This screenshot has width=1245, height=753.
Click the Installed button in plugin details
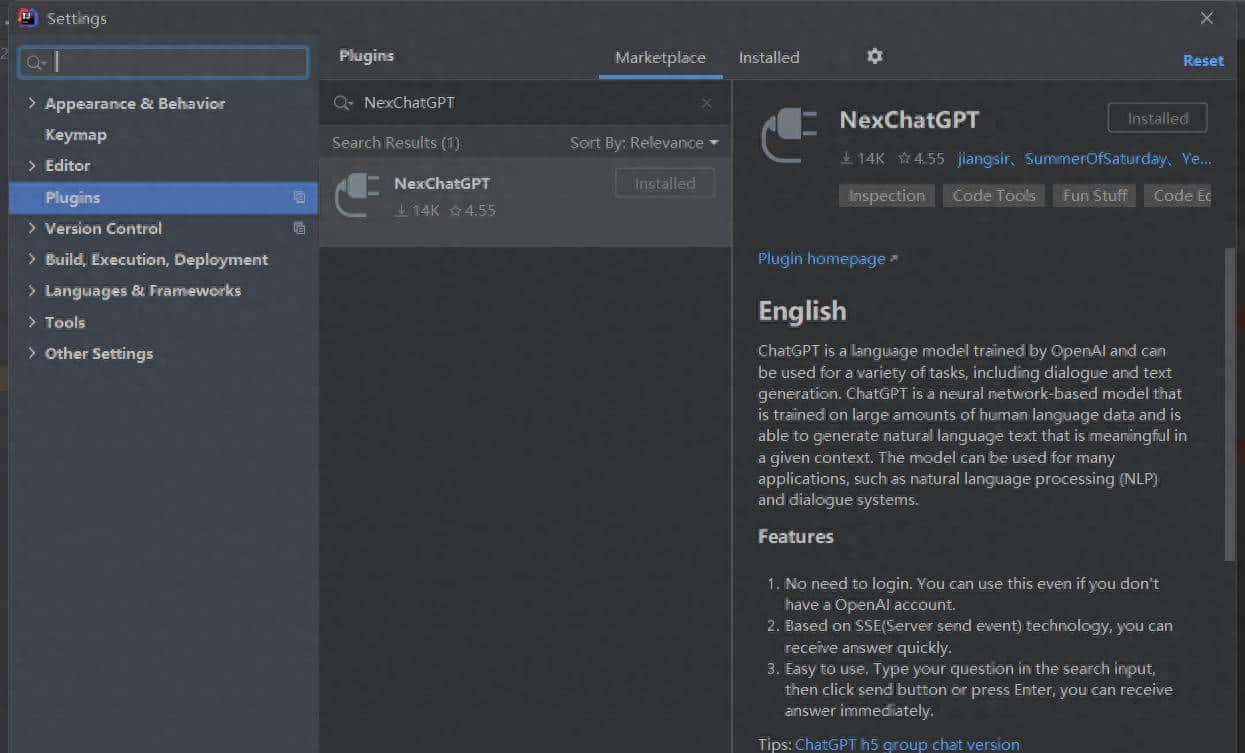coord(1157,119)
